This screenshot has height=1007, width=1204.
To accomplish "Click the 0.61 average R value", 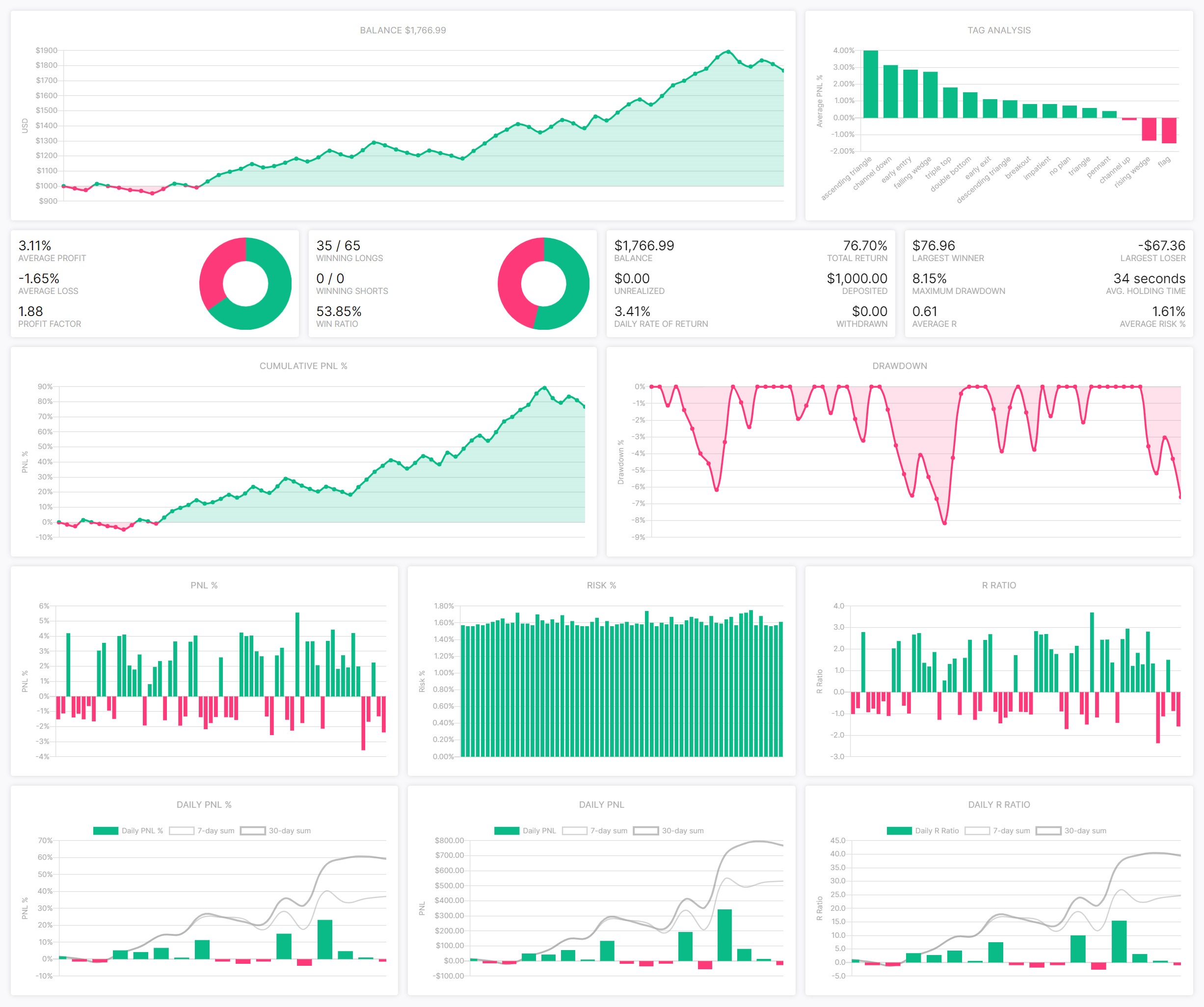I will pos(924,311).
